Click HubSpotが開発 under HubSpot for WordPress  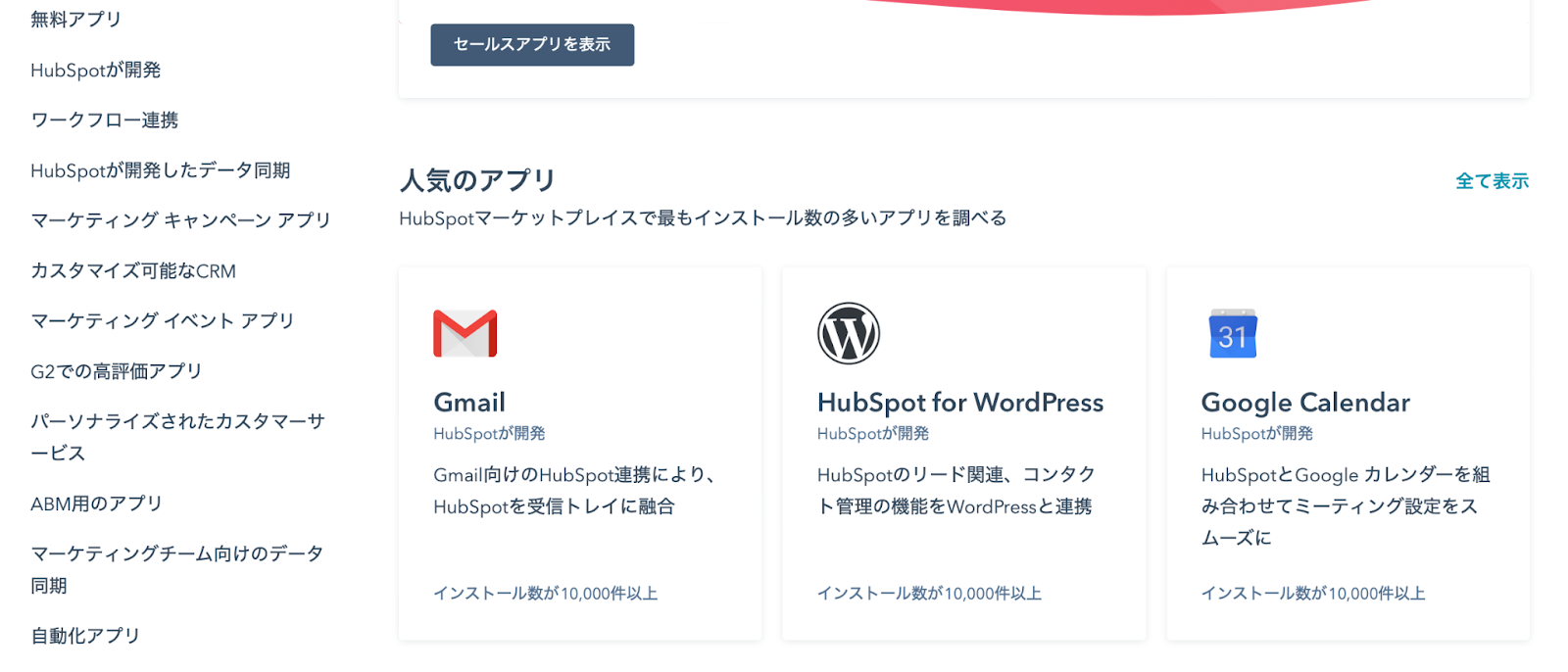click(873, 433)
